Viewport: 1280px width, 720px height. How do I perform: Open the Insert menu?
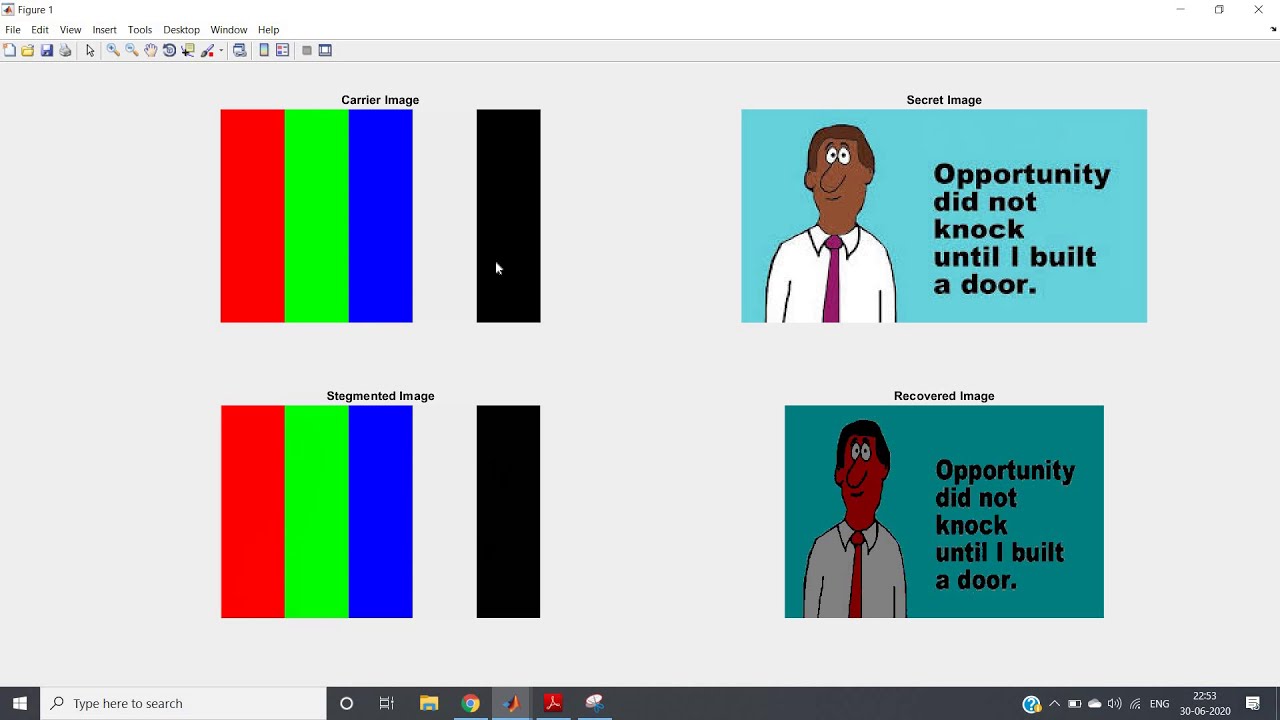point(104,30)
